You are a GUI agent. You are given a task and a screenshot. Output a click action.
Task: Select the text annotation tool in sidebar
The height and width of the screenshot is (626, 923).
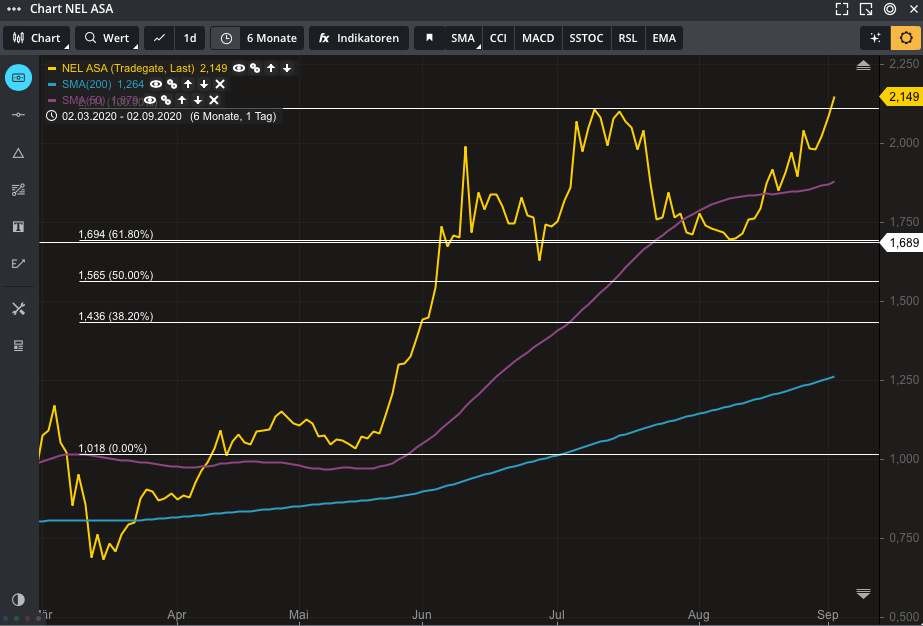coord(18,227)
